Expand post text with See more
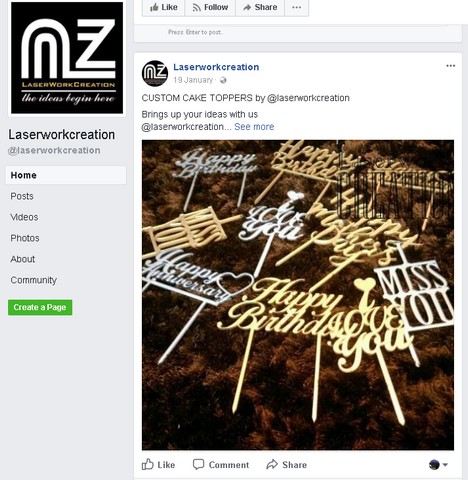Viewport: 468px width, 480px height. coord(254,127)
